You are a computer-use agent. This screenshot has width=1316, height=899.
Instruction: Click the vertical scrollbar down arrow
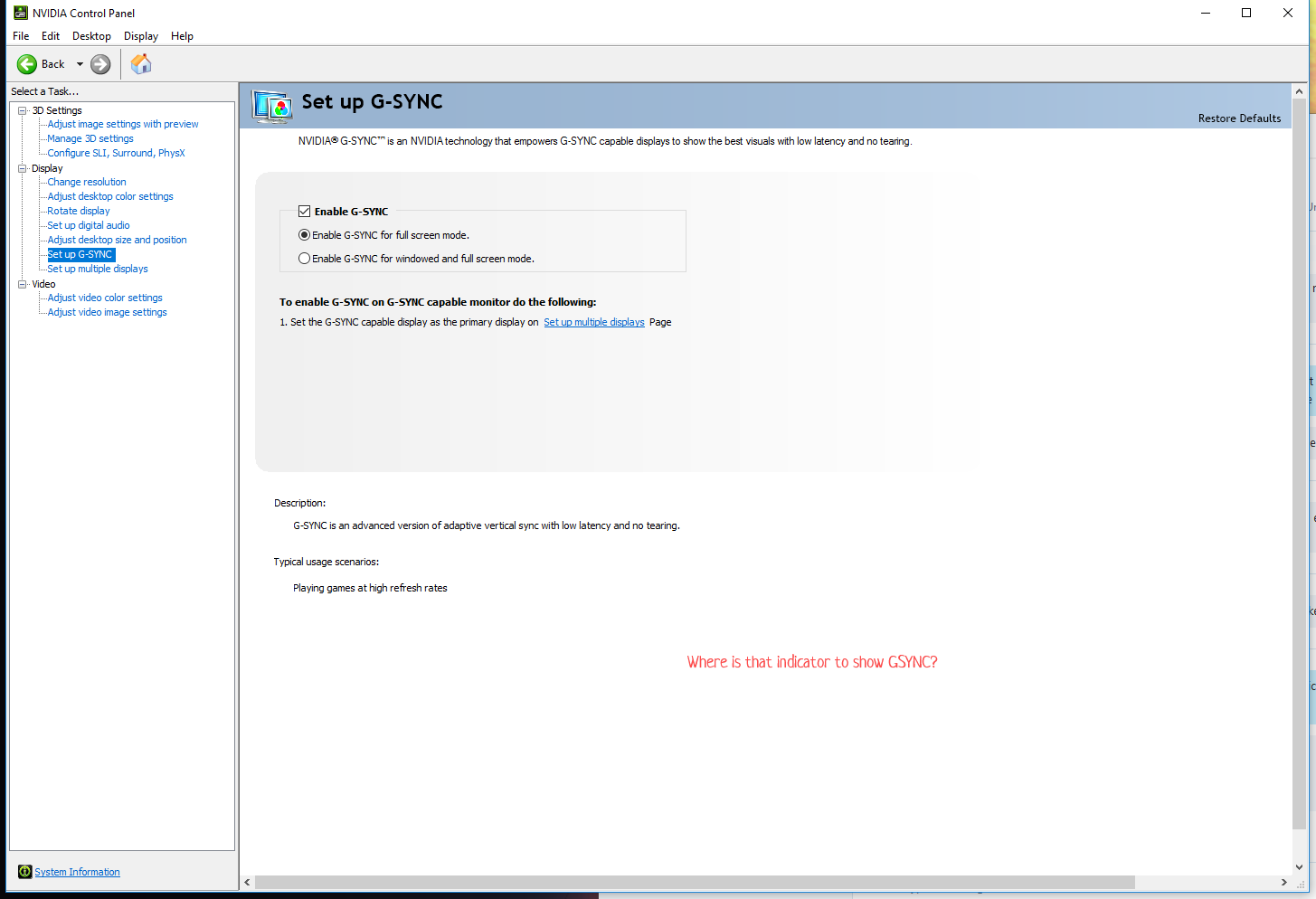(x=1300, y=866)
